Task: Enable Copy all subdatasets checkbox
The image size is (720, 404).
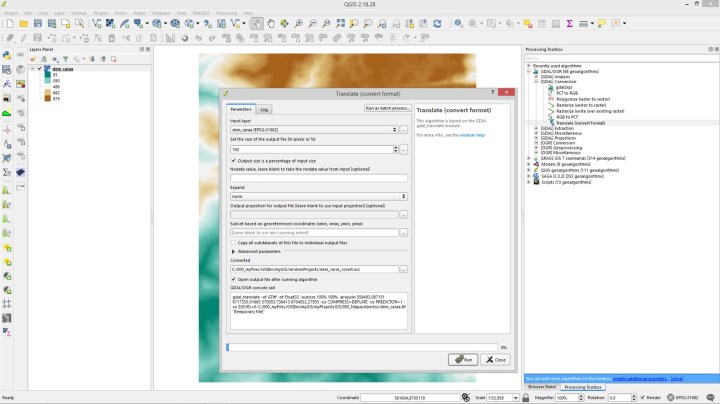Action: (x=233, y=242)
